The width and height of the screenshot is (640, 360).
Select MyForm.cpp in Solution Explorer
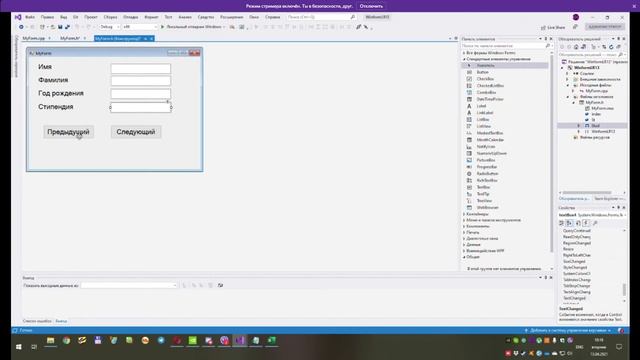[x=596, y=91]
